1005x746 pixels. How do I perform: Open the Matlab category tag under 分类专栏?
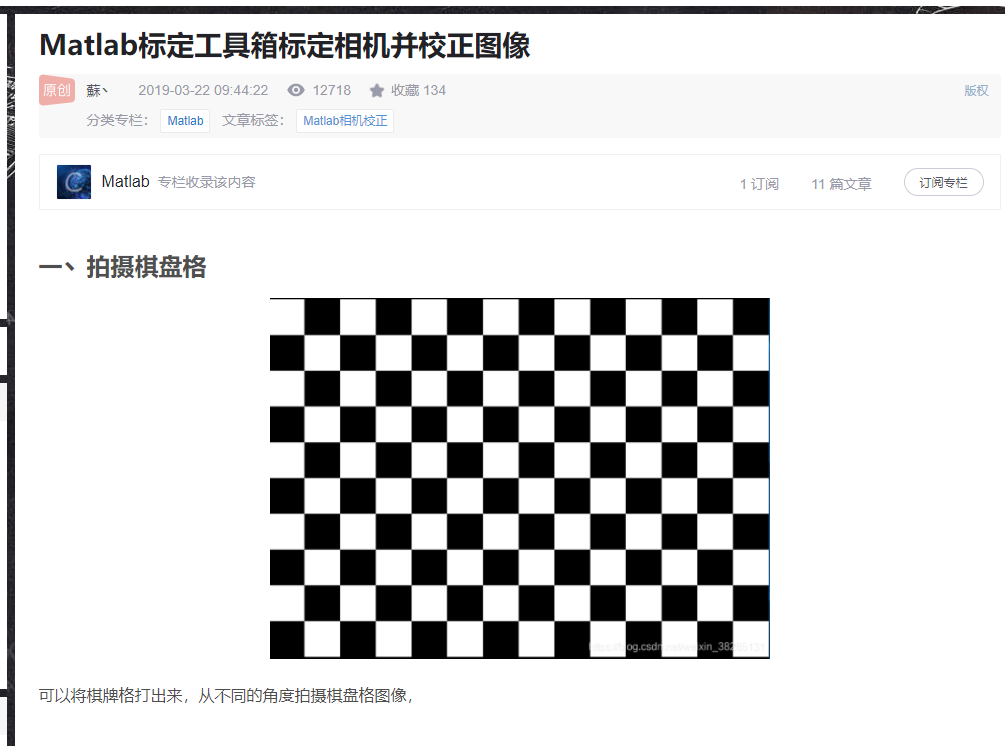click(184, 119)
